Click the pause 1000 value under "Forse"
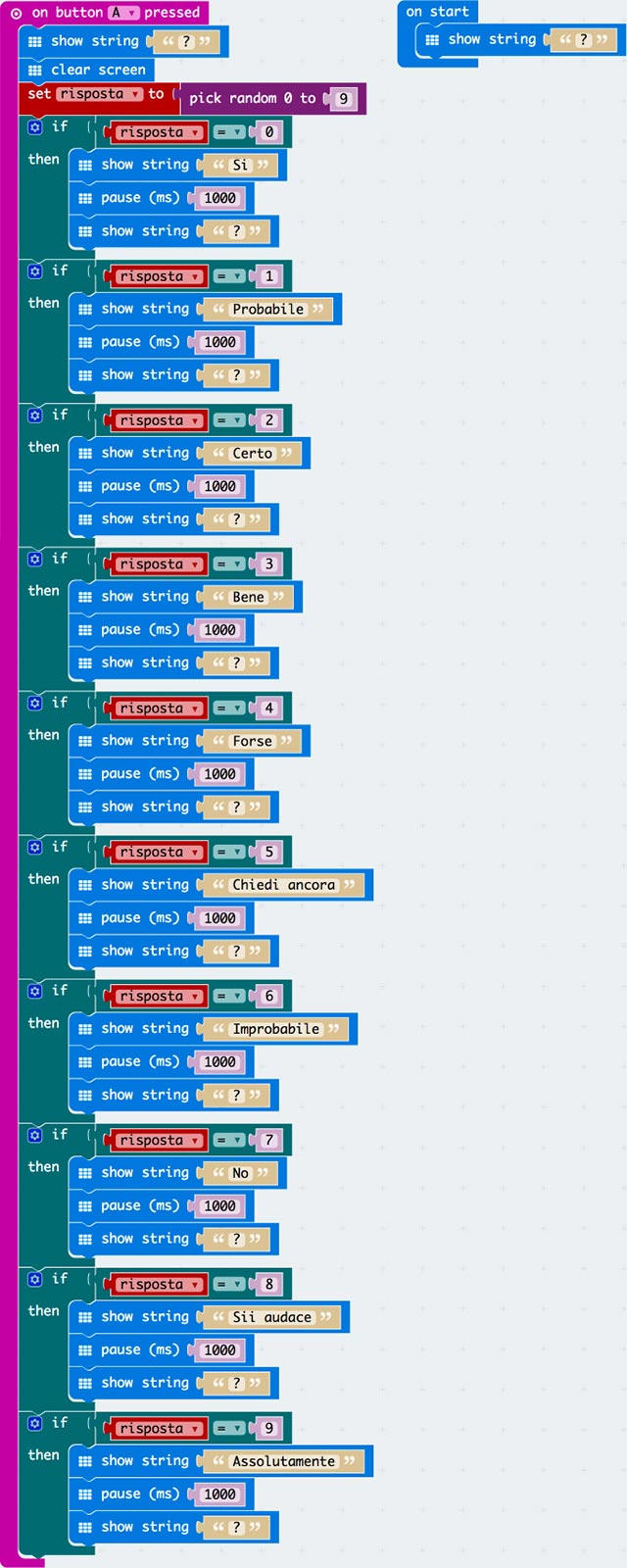The width and height of the screenshot is (627, 1568). [x=219, y=774]
